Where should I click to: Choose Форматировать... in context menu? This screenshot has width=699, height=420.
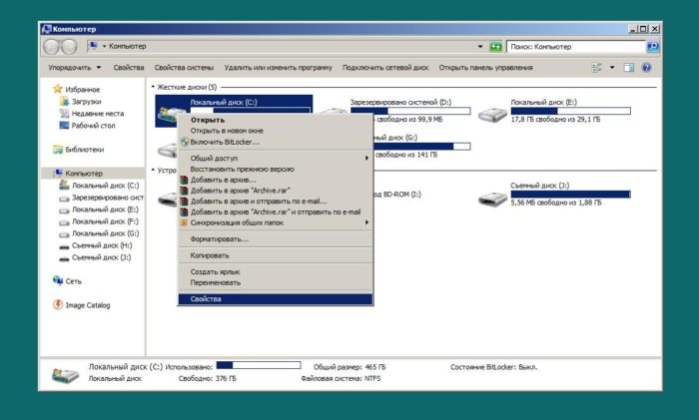coord(275,239)
